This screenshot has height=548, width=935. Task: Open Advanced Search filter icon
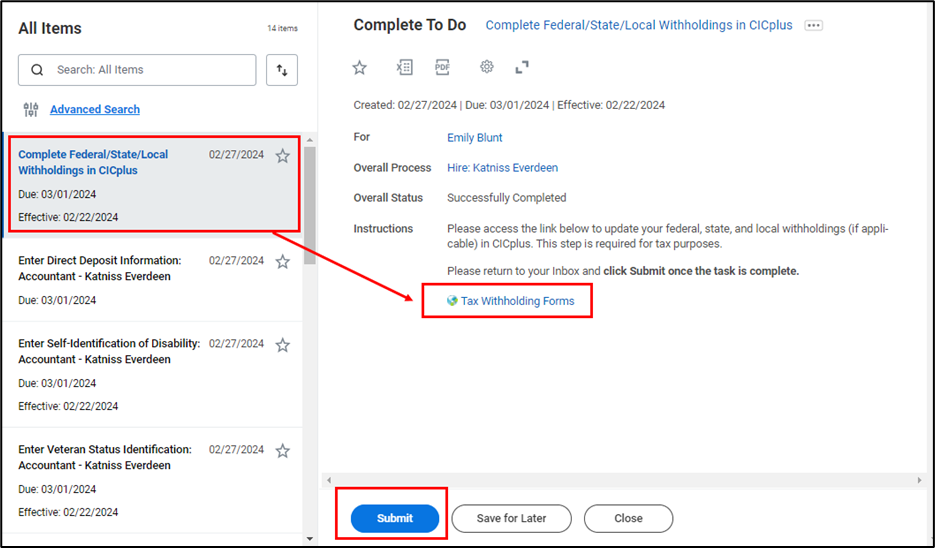tap(31, 110)
